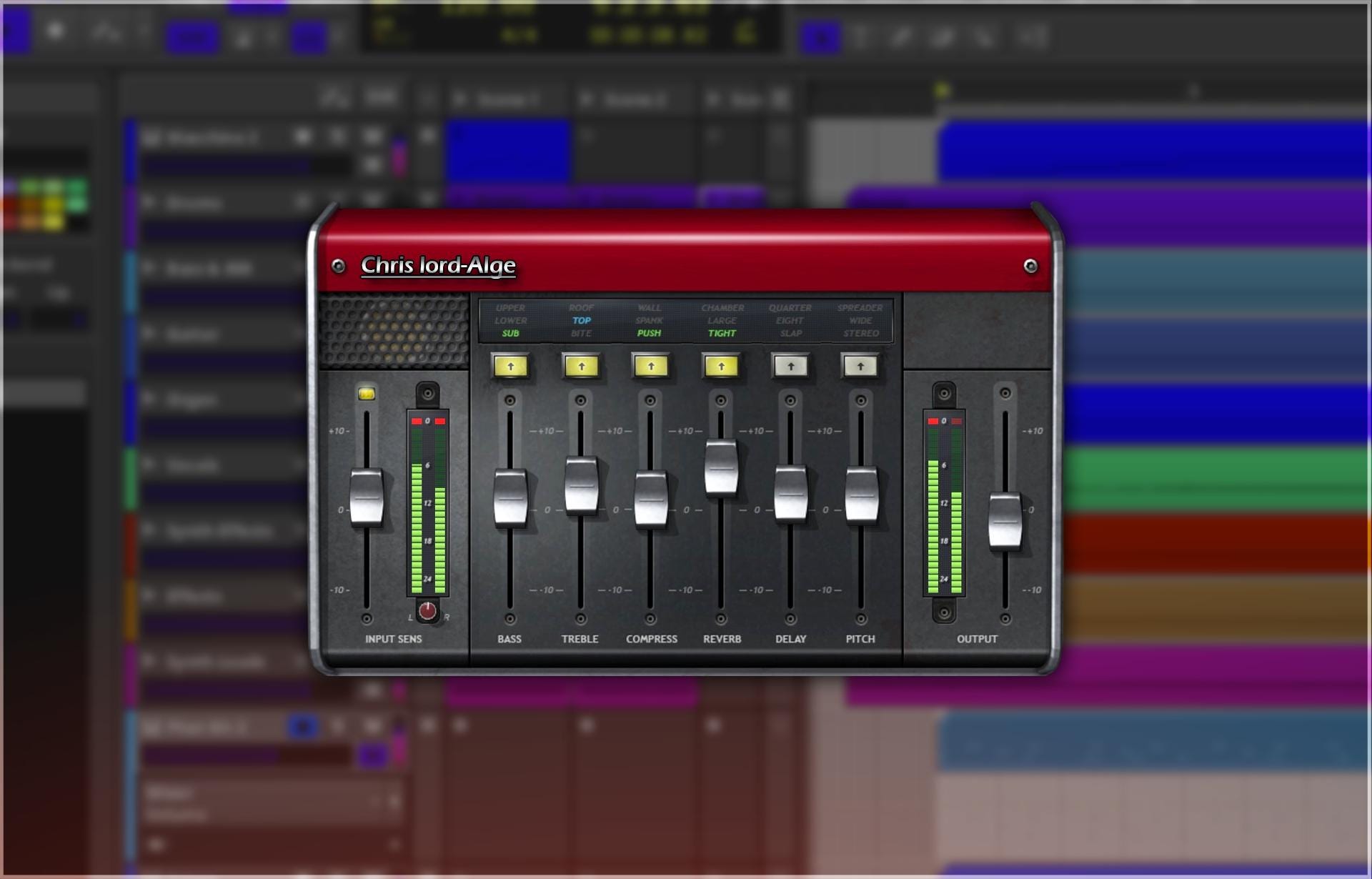Select the TOP treble mode label
Viewport: 1372px width, 879px height.
coord(582,320)
